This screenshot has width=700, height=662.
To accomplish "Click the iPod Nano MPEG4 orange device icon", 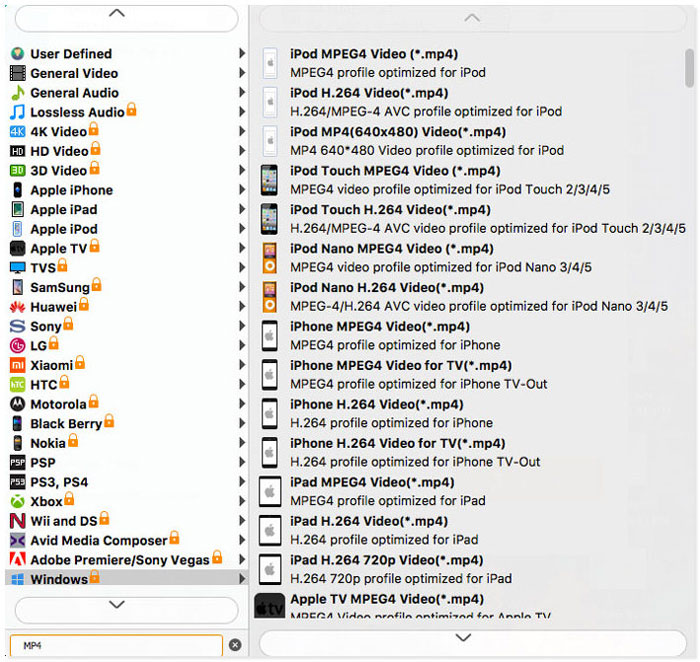I will [269, 258].
